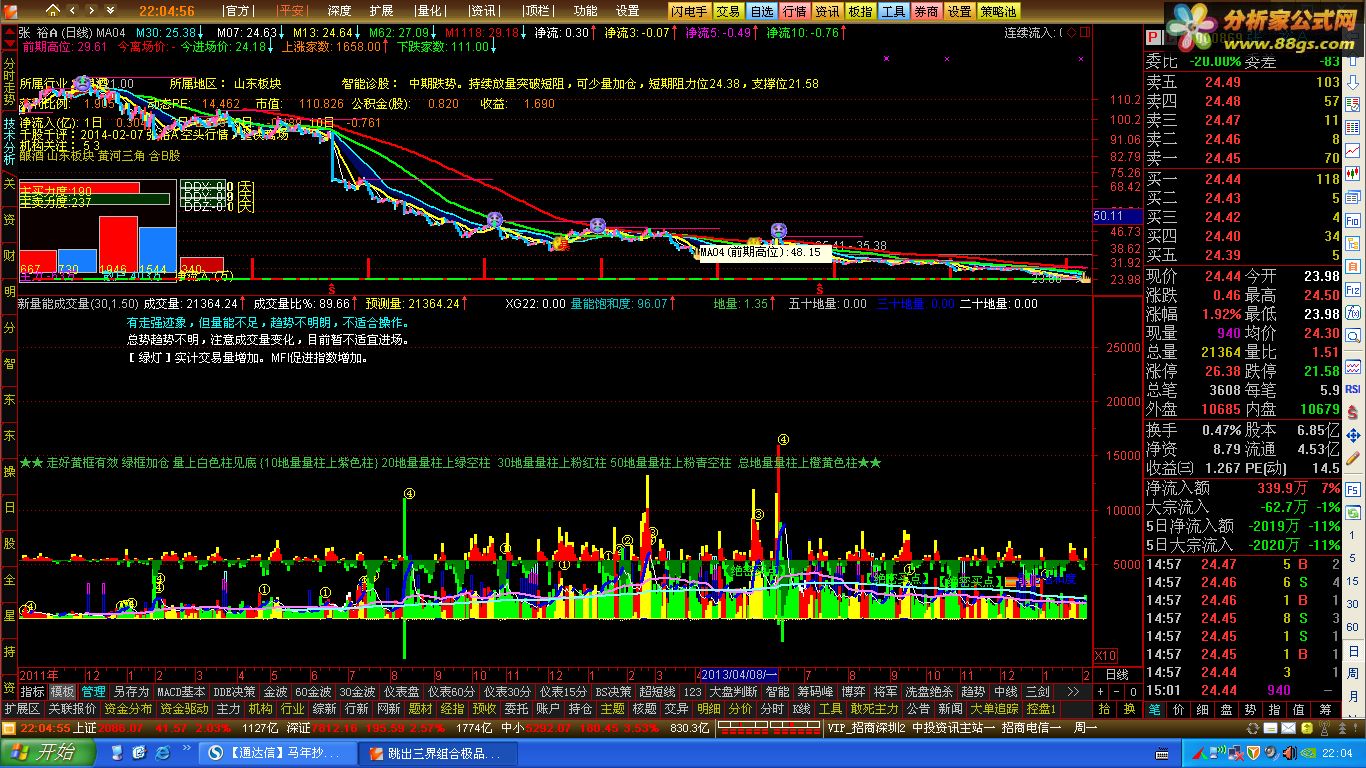Select the 大单追踪 tab
This screenshot has width=1366, height=768.
click(x=995, y=708)
